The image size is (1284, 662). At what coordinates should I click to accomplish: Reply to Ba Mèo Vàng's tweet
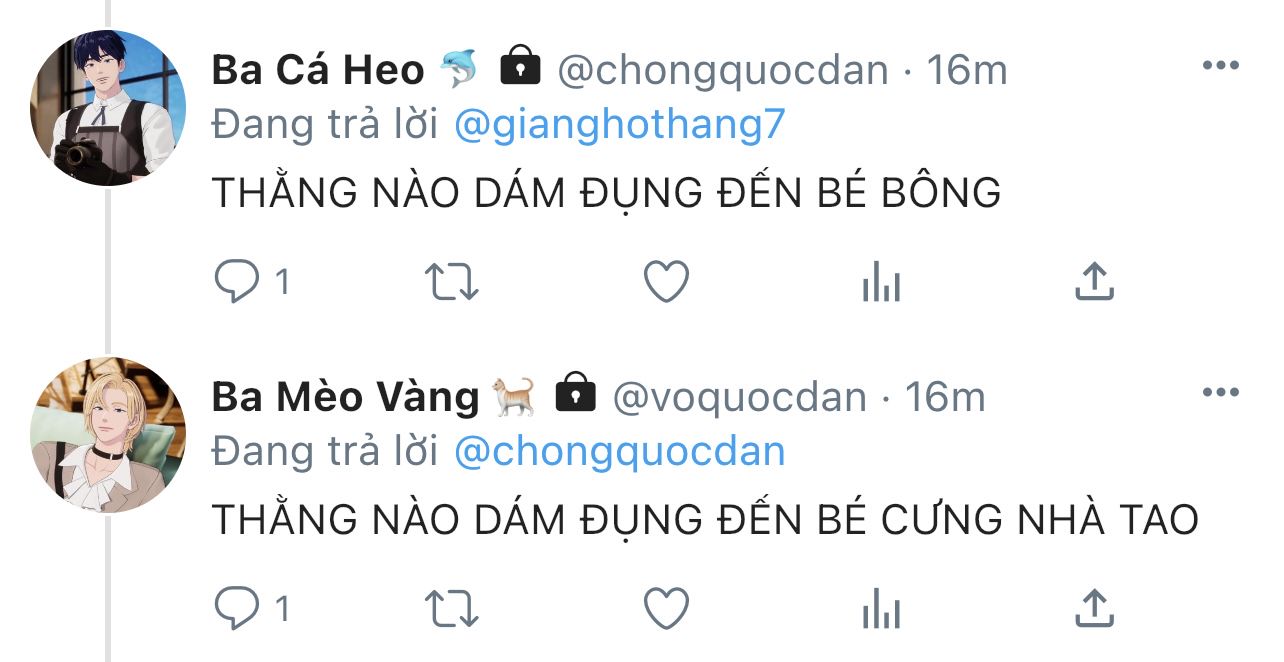pos(236,609)
